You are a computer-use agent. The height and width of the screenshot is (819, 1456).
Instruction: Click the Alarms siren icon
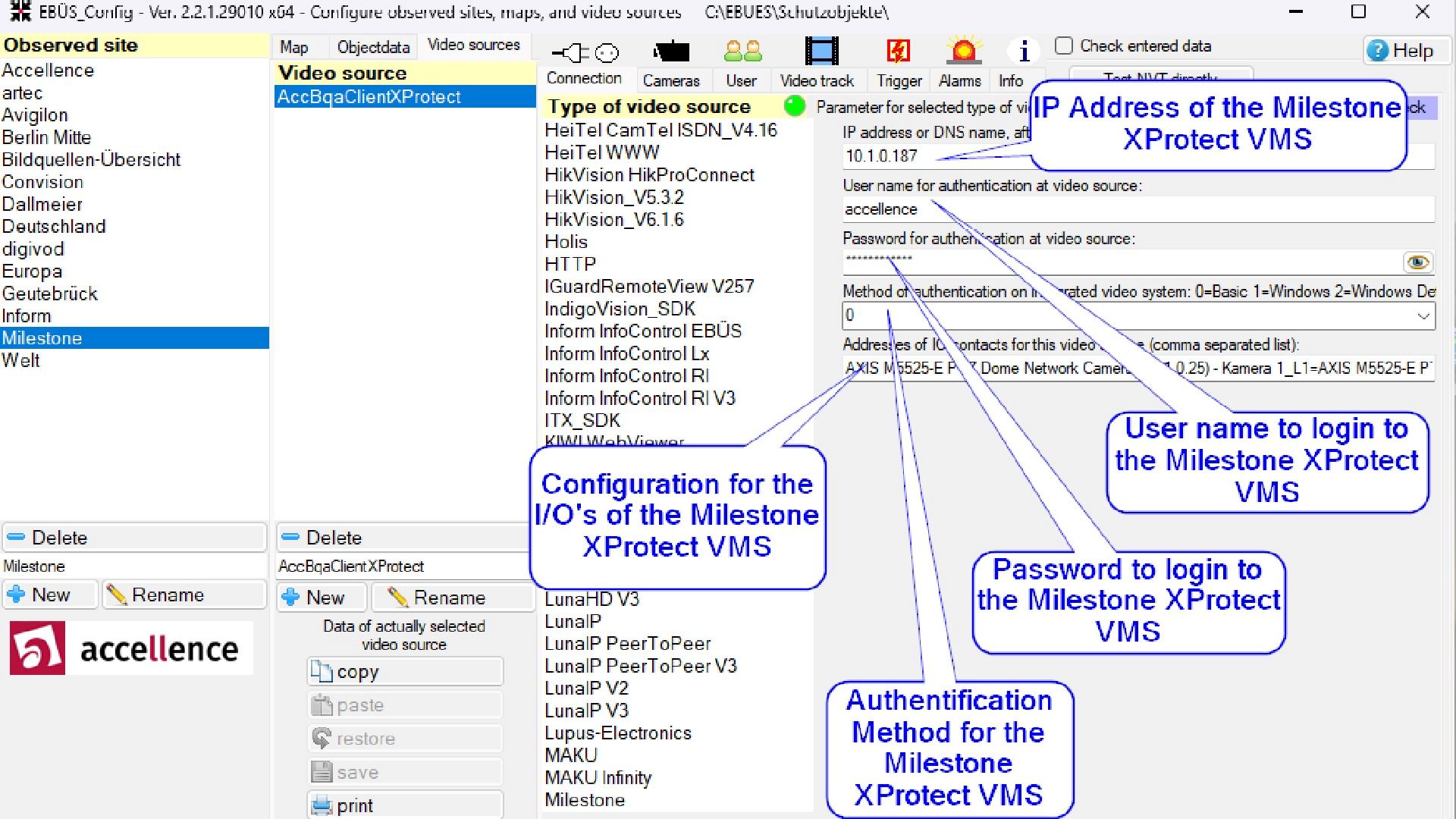pyautogui.click(x=963, y=52)
